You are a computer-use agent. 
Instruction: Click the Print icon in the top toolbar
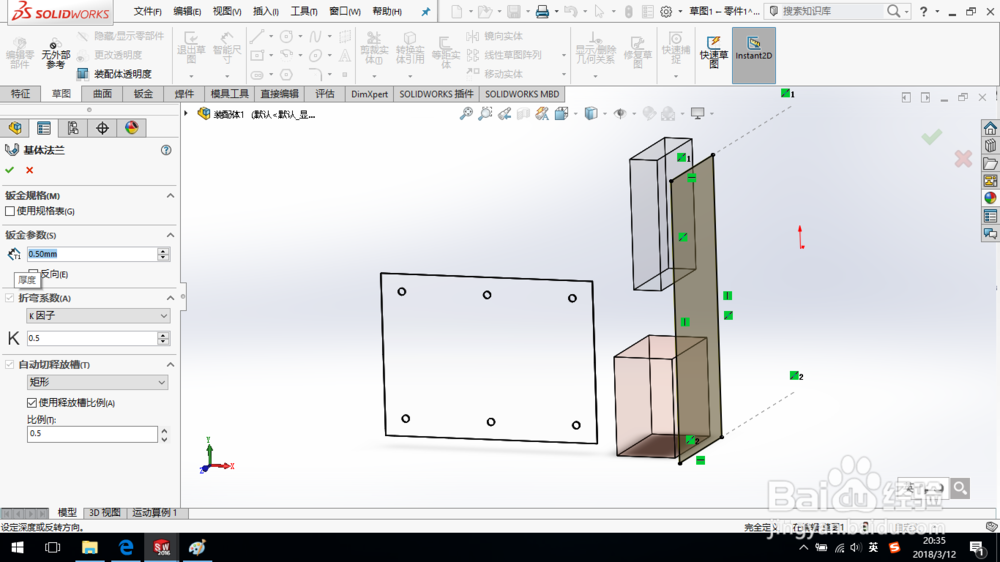tap(542, 11)
